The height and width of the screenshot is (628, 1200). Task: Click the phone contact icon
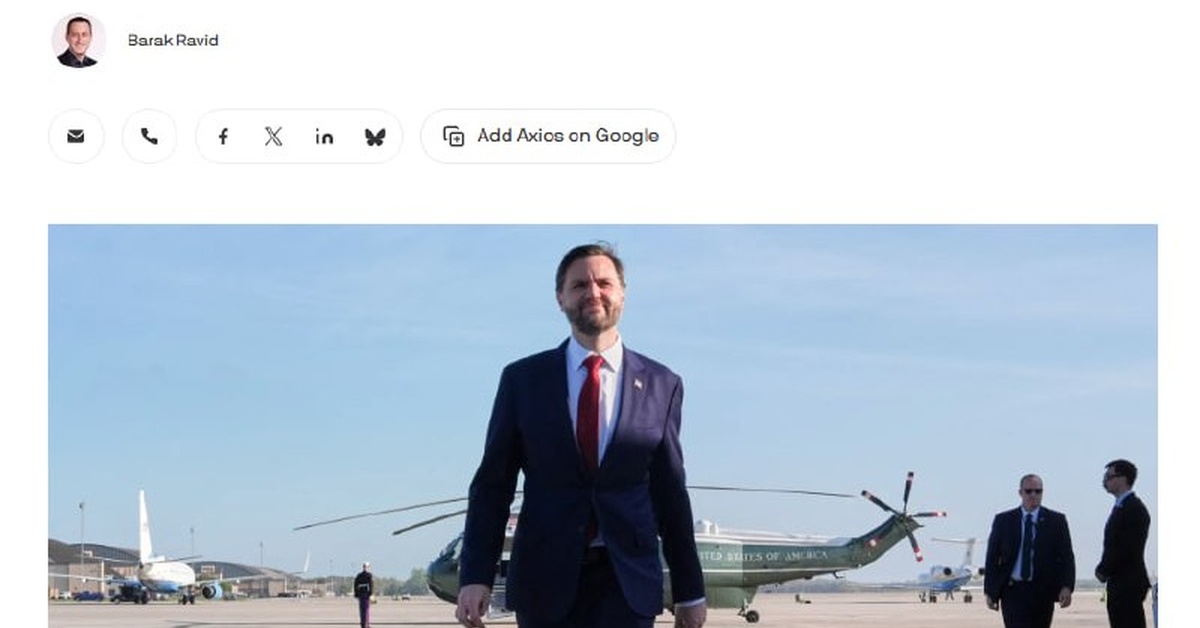coord(149,136)
